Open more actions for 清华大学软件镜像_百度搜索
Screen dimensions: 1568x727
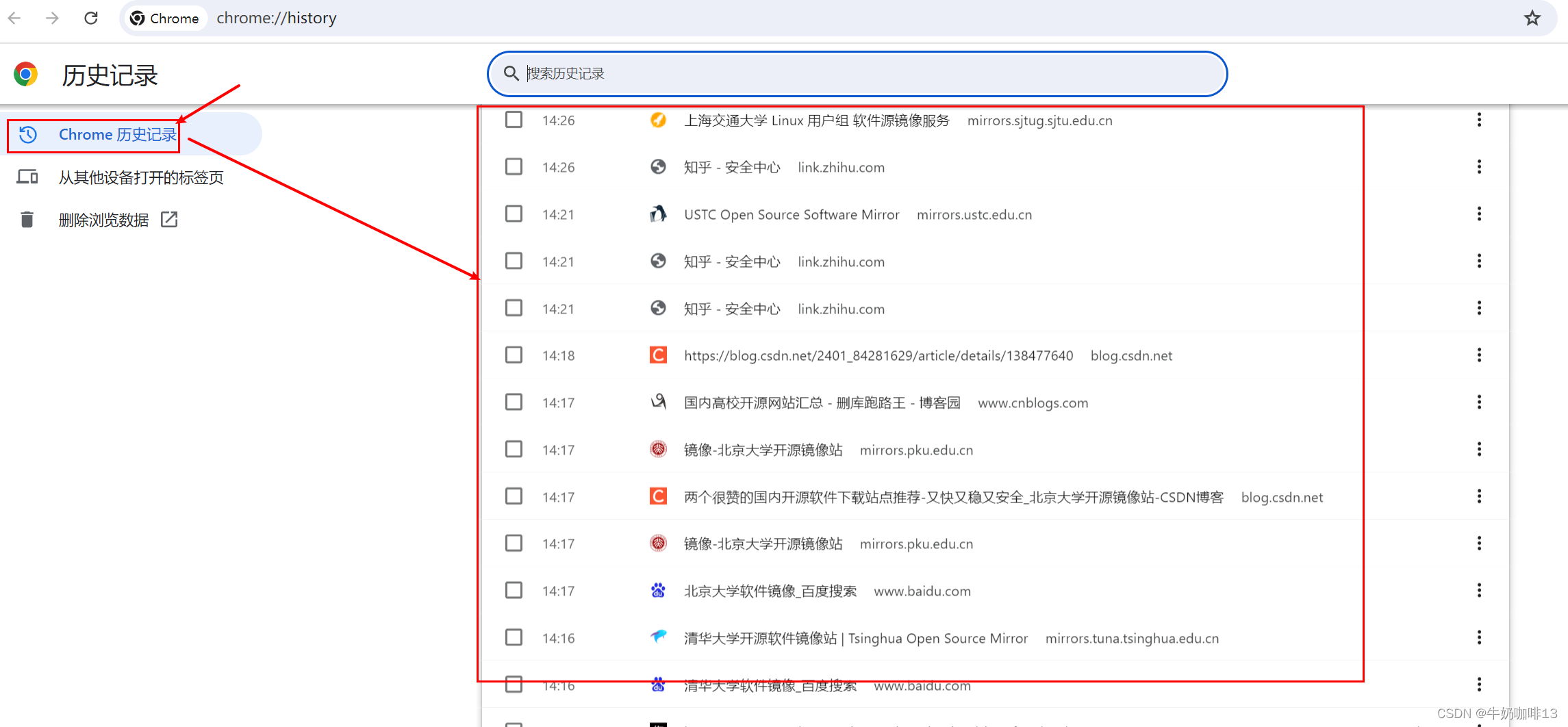point(1479,685)
